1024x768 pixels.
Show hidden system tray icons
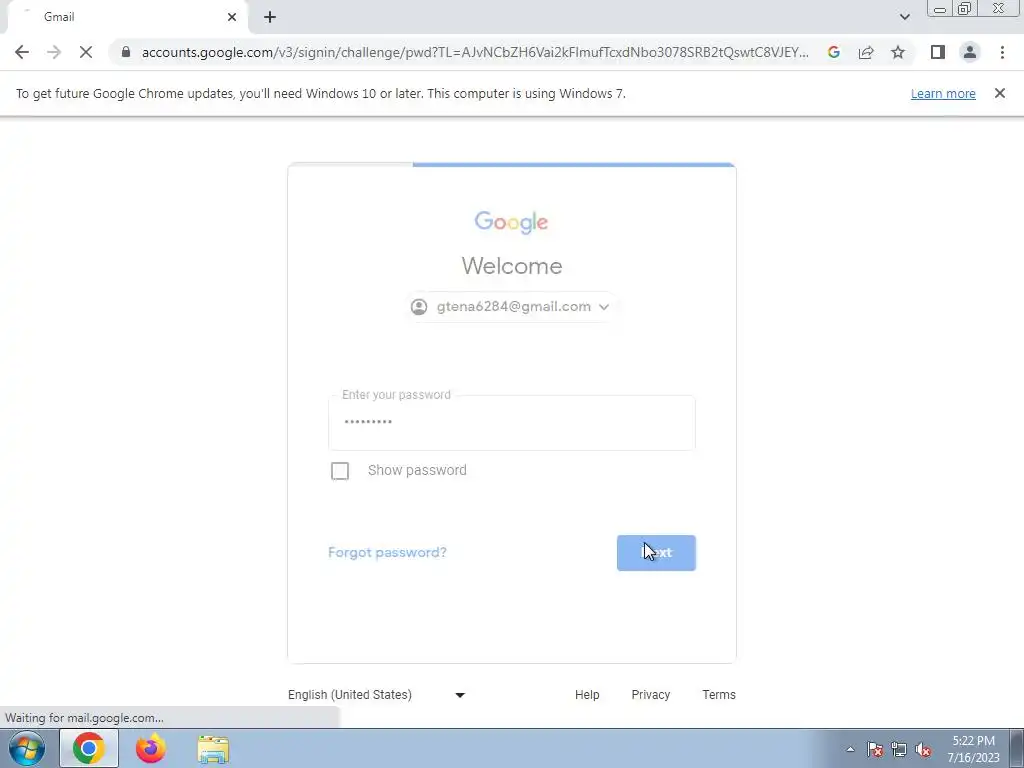pyautogui.click(x=850, y=749)
